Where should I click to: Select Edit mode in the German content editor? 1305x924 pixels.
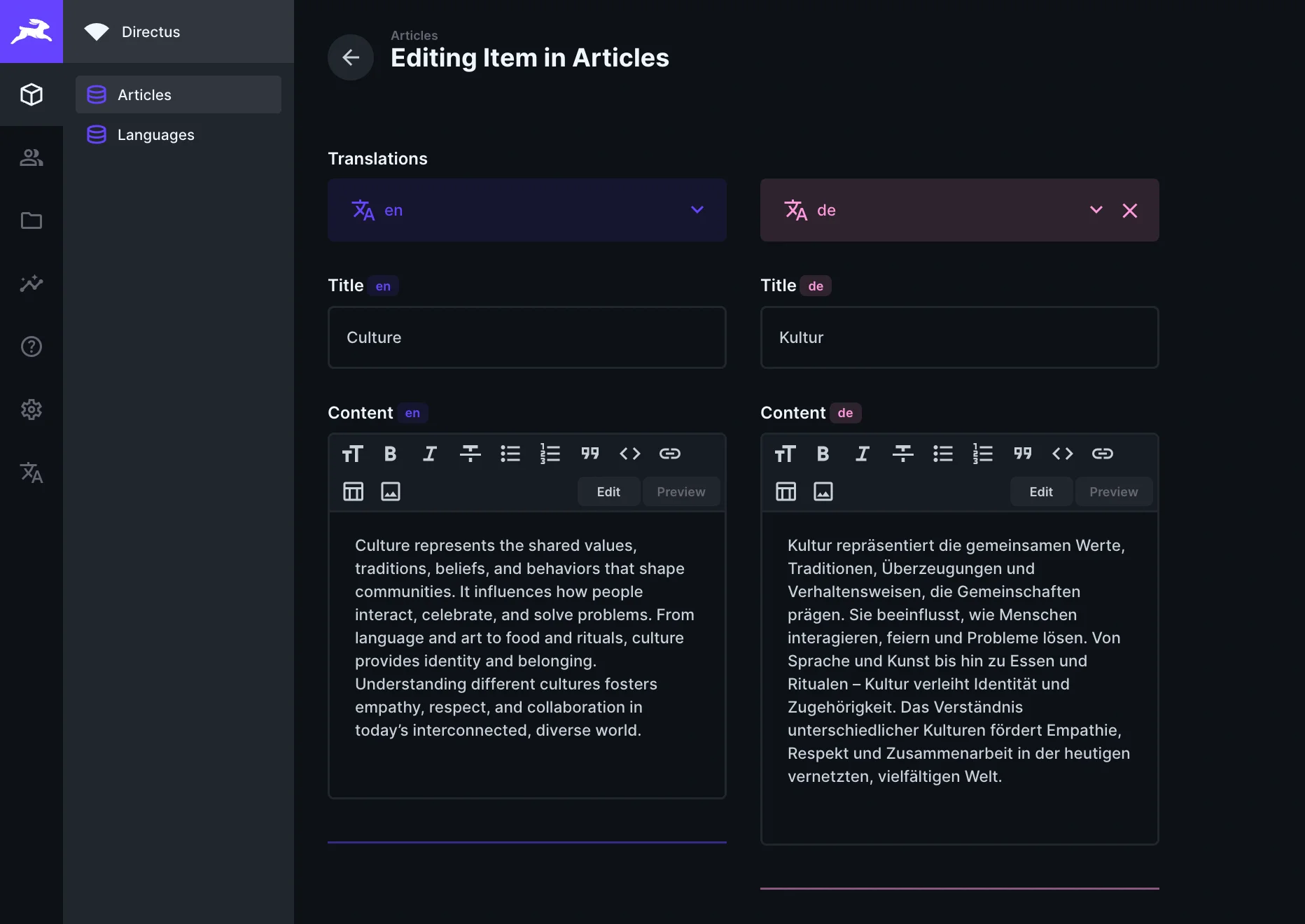pyautogui.click(x=1040, y=491)
